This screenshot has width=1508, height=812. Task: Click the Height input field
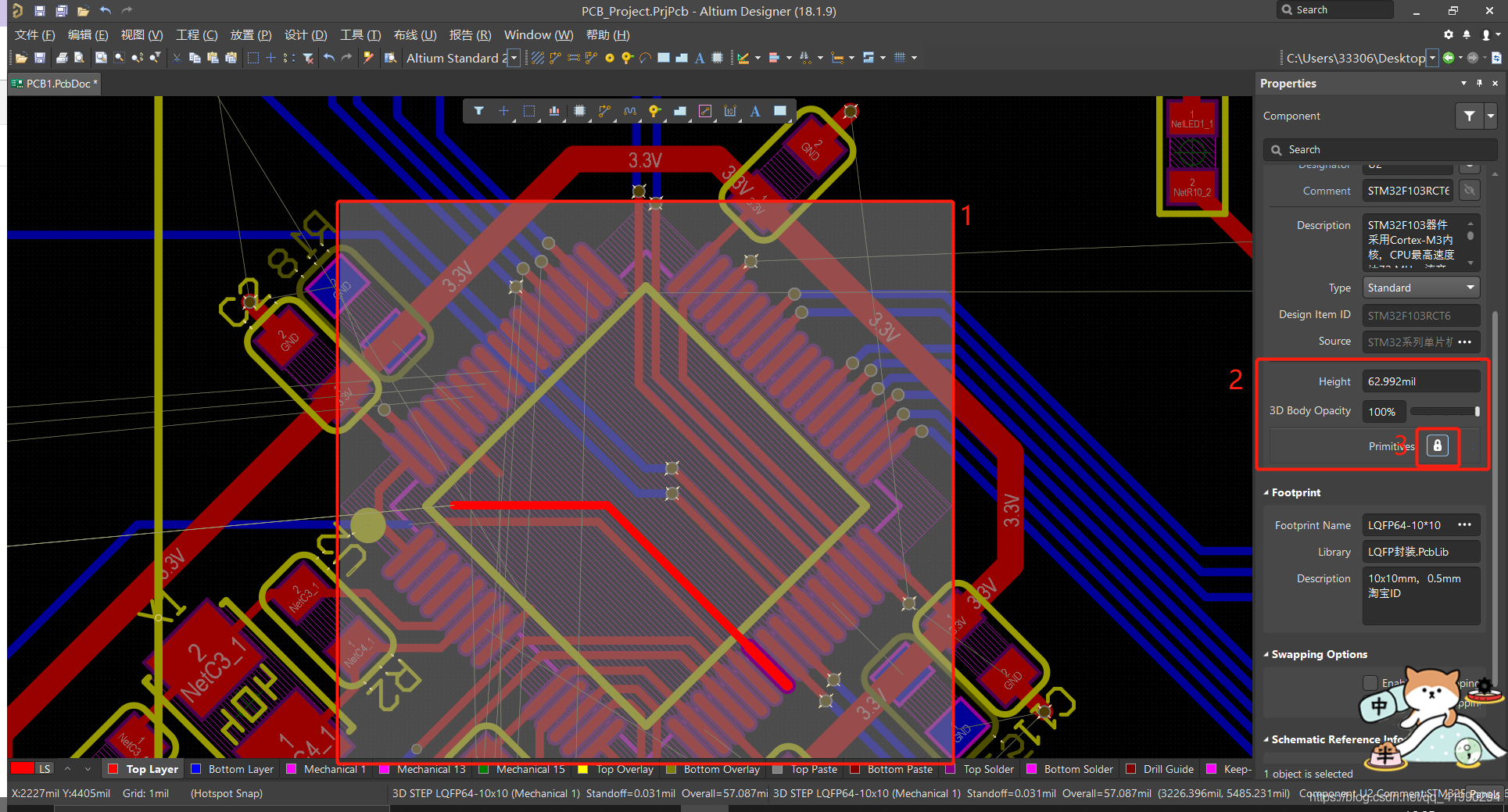[1420, 381]
